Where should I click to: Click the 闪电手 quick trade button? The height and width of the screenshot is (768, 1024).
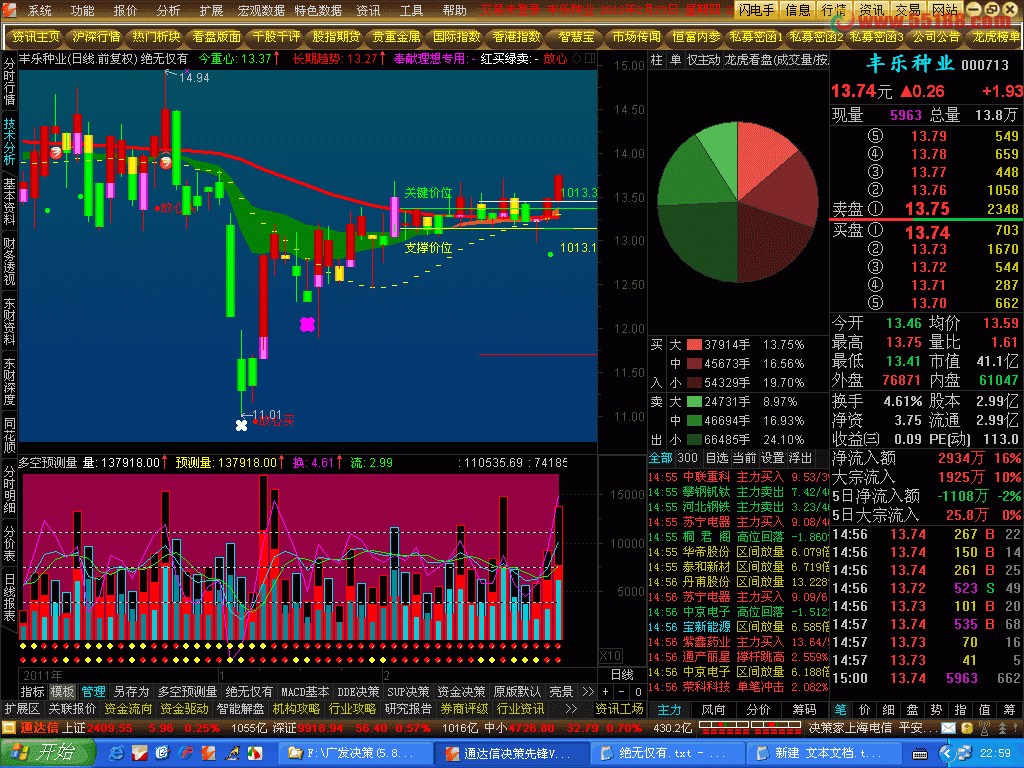point(756,9)
